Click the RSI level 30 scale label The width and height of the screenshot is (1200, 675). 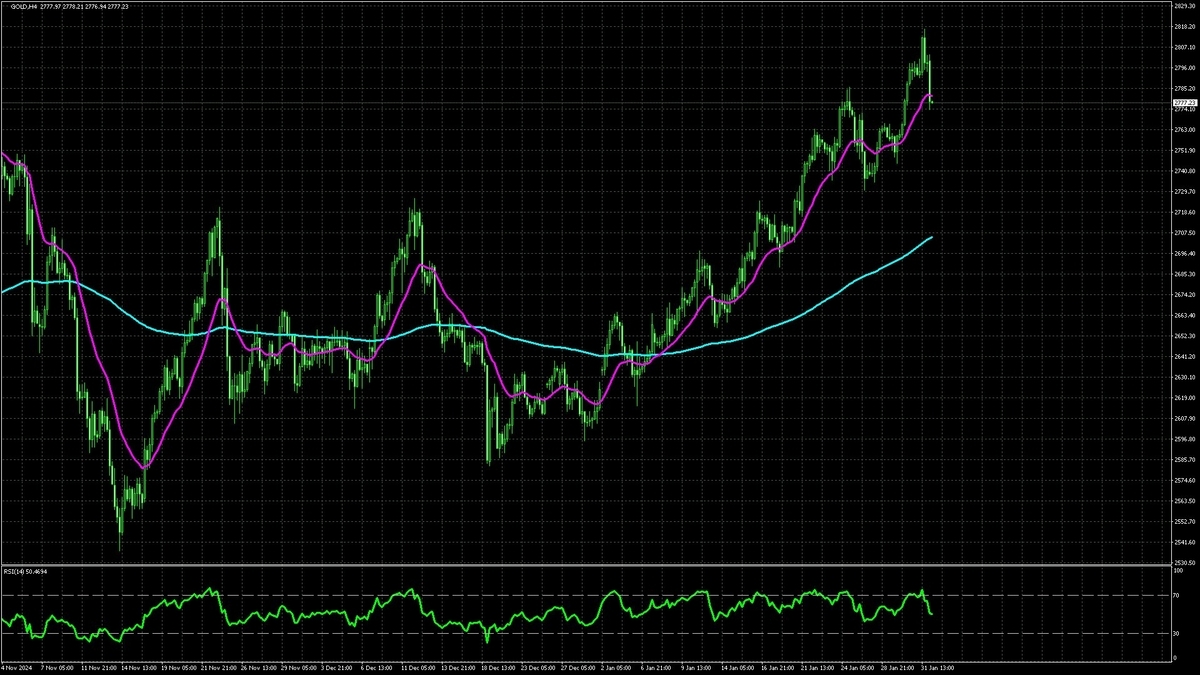pos(1176,633)
